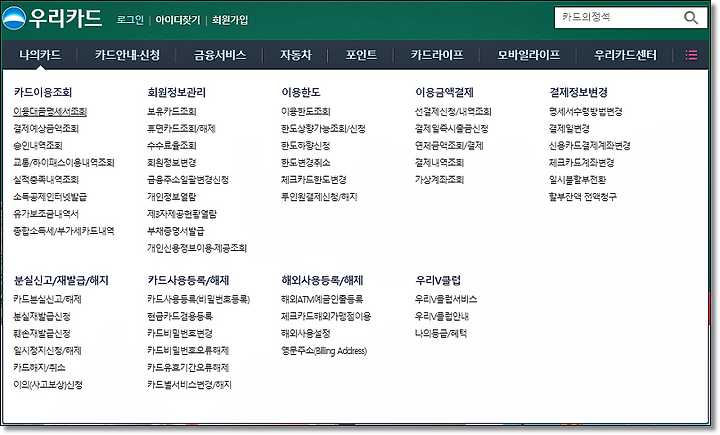Open the 카드라이프 menu
This screenshot has width=720, height=435.
pos(437,55)
